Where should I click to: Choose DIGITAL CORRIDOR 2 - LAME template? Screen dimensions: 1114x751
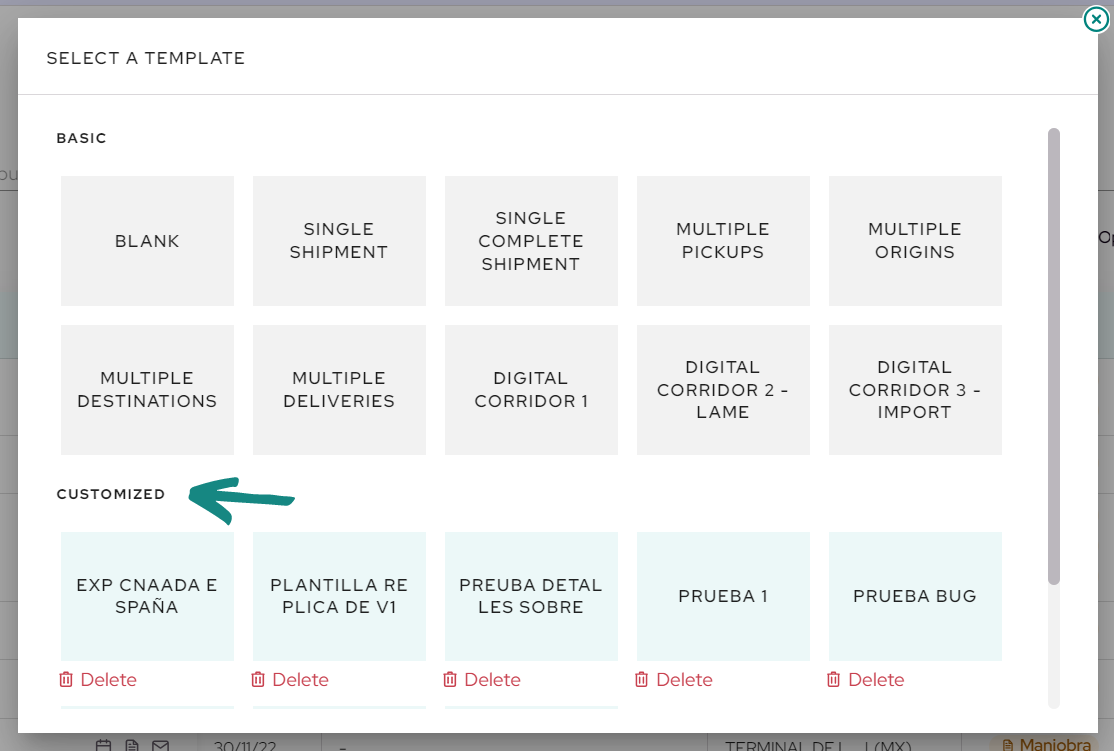point(723,389)
